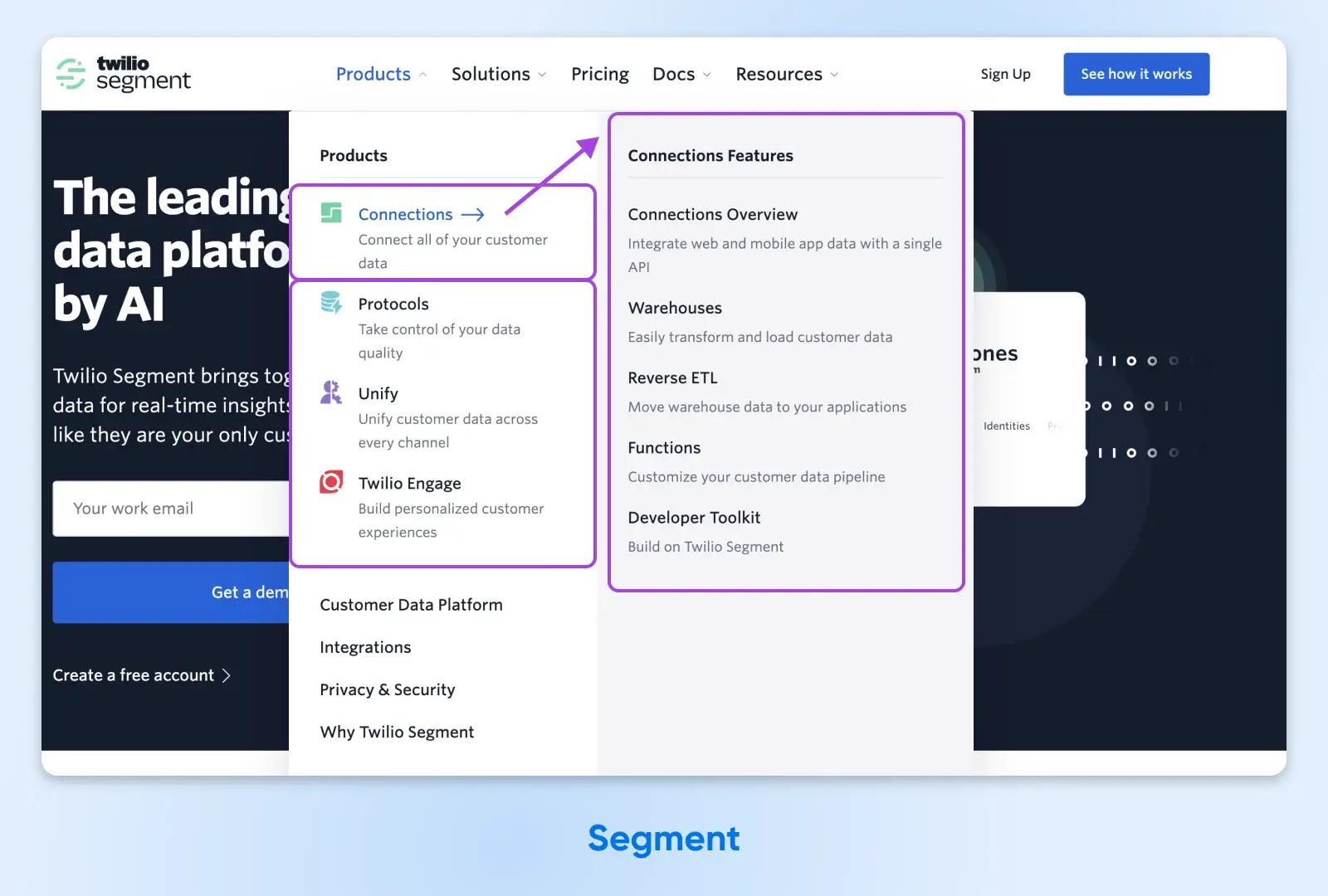Select Protocols menu entry
The image size is (1328, 896).
(393, 304)
